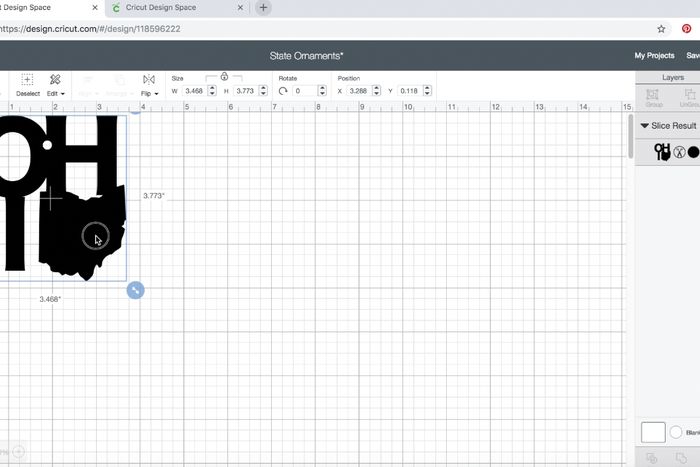
Task: Click the Deselect tool icon
Action: pyautogui.click(x=27, y=80)
